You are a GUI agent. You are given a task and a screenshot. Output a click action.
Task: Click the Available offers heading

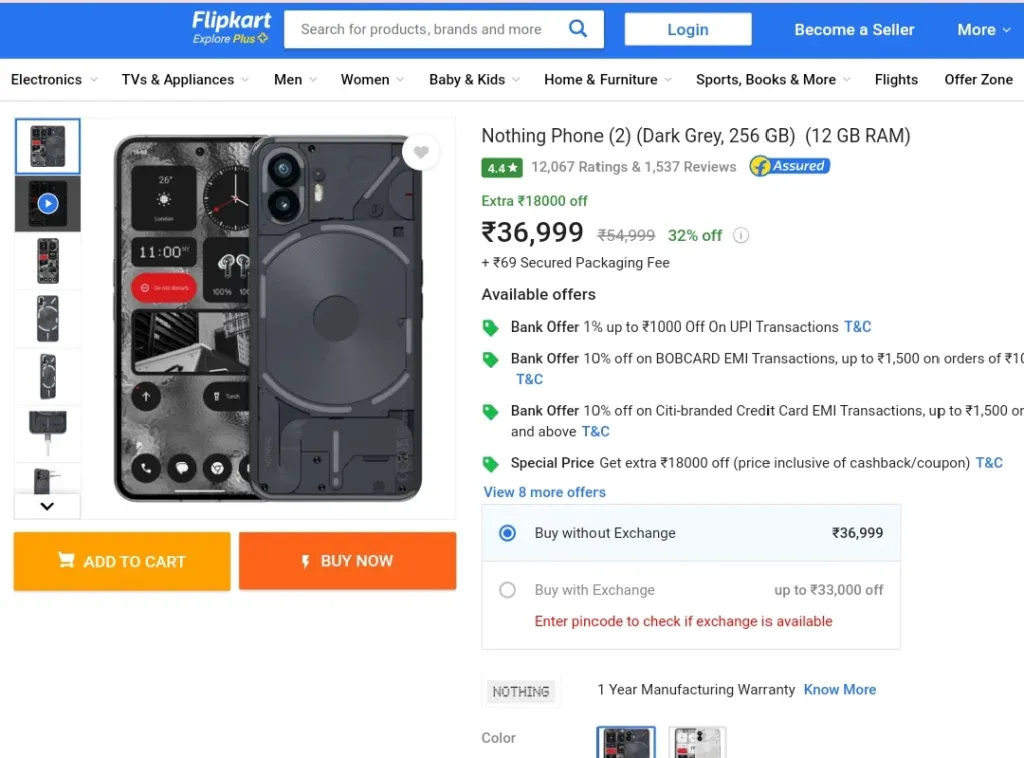click(x=539, y=294)
